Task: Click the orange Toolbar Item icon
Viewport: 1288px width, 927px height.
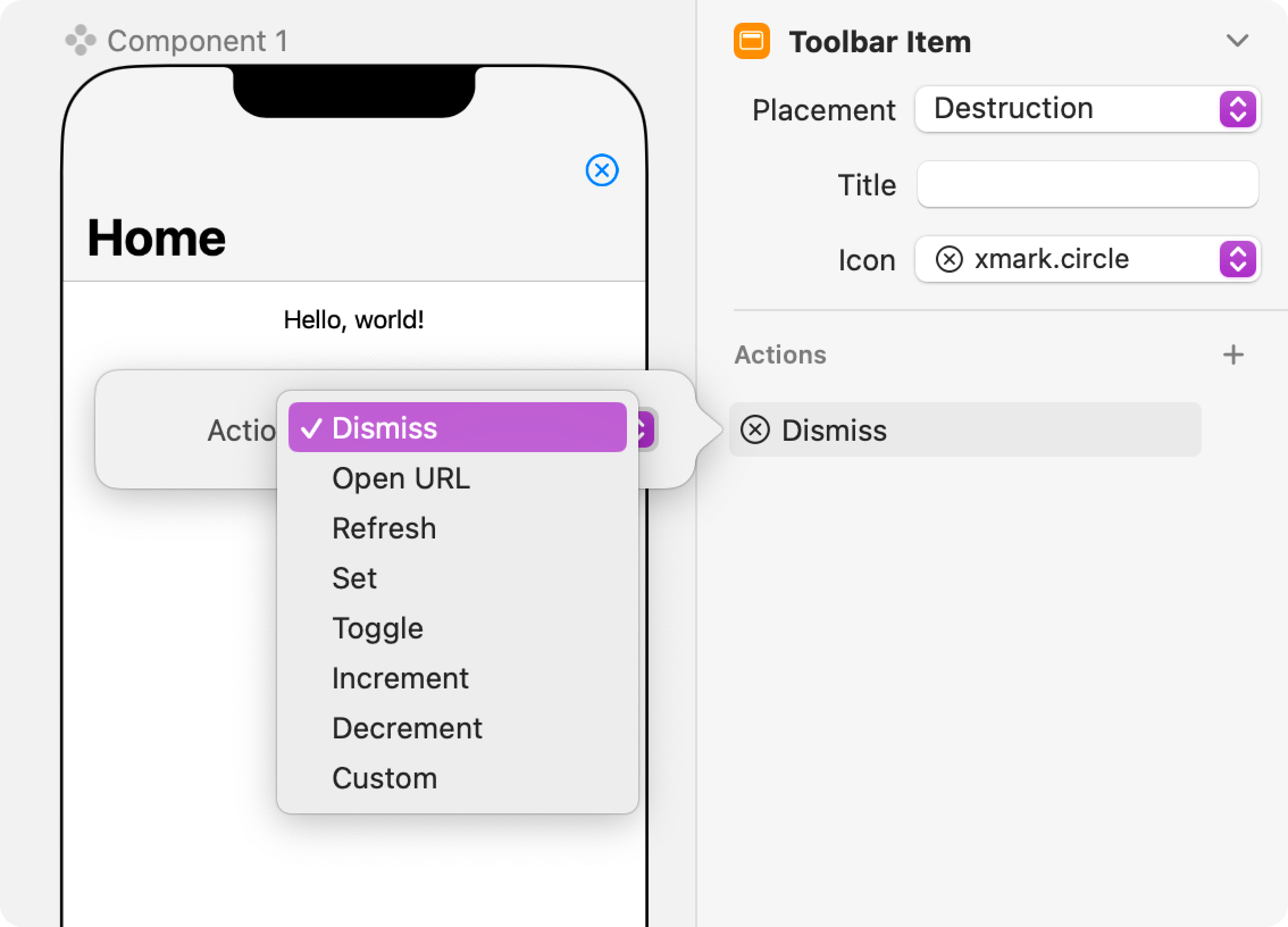Action: (x=751, y=41)
